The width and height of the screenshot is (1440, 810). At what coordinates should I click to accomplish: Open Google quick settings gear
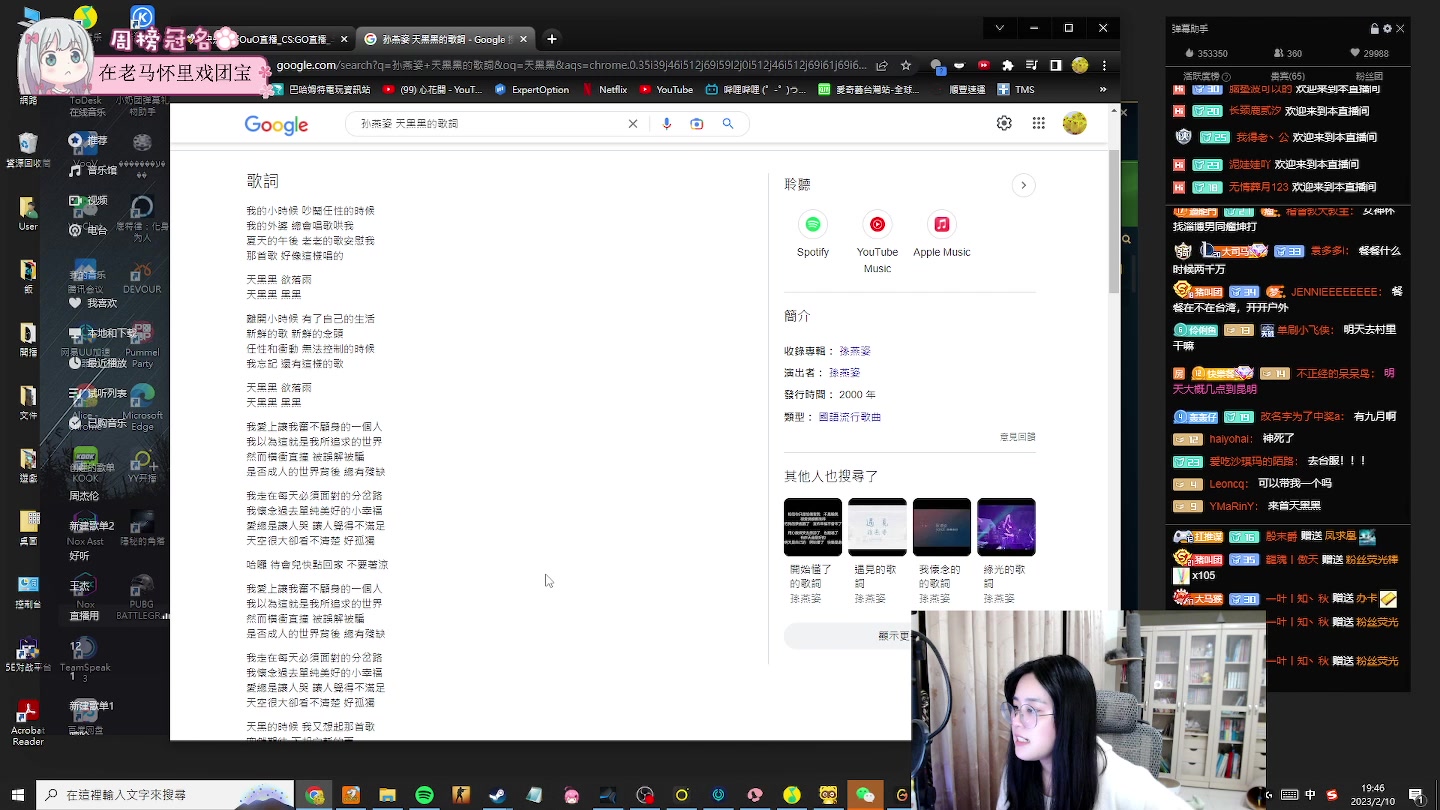1004,123
